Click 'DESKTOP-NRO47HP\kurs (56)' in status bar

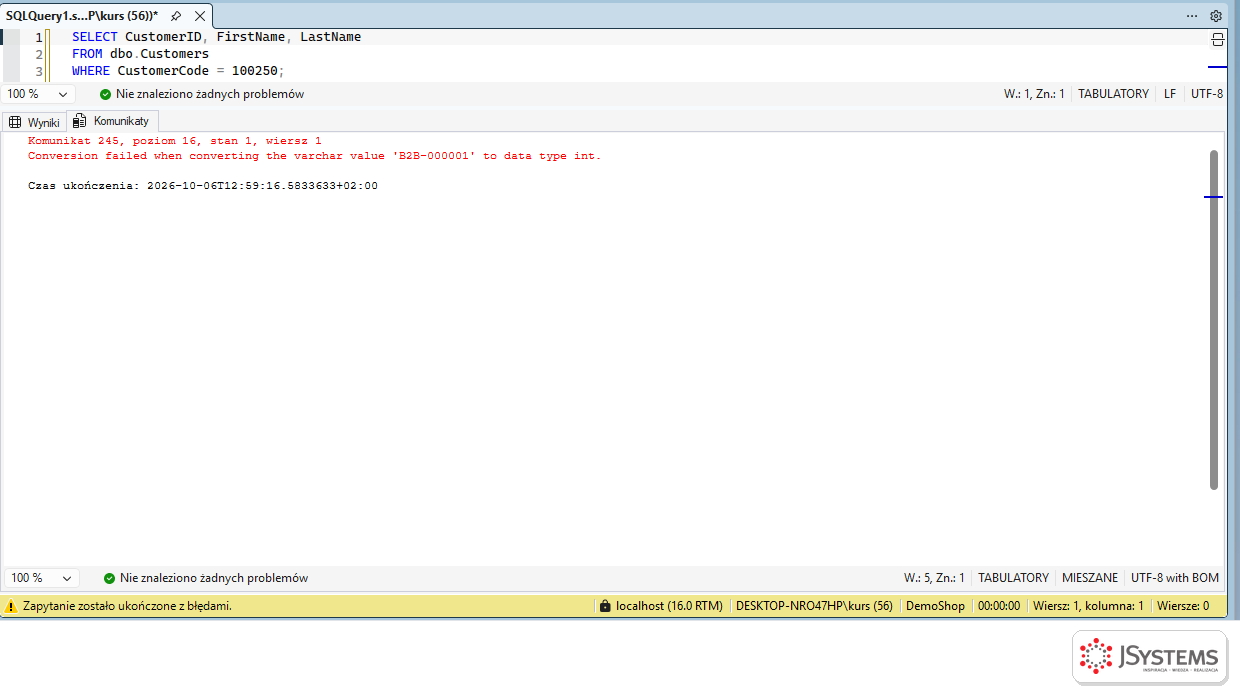pos(814,606)
